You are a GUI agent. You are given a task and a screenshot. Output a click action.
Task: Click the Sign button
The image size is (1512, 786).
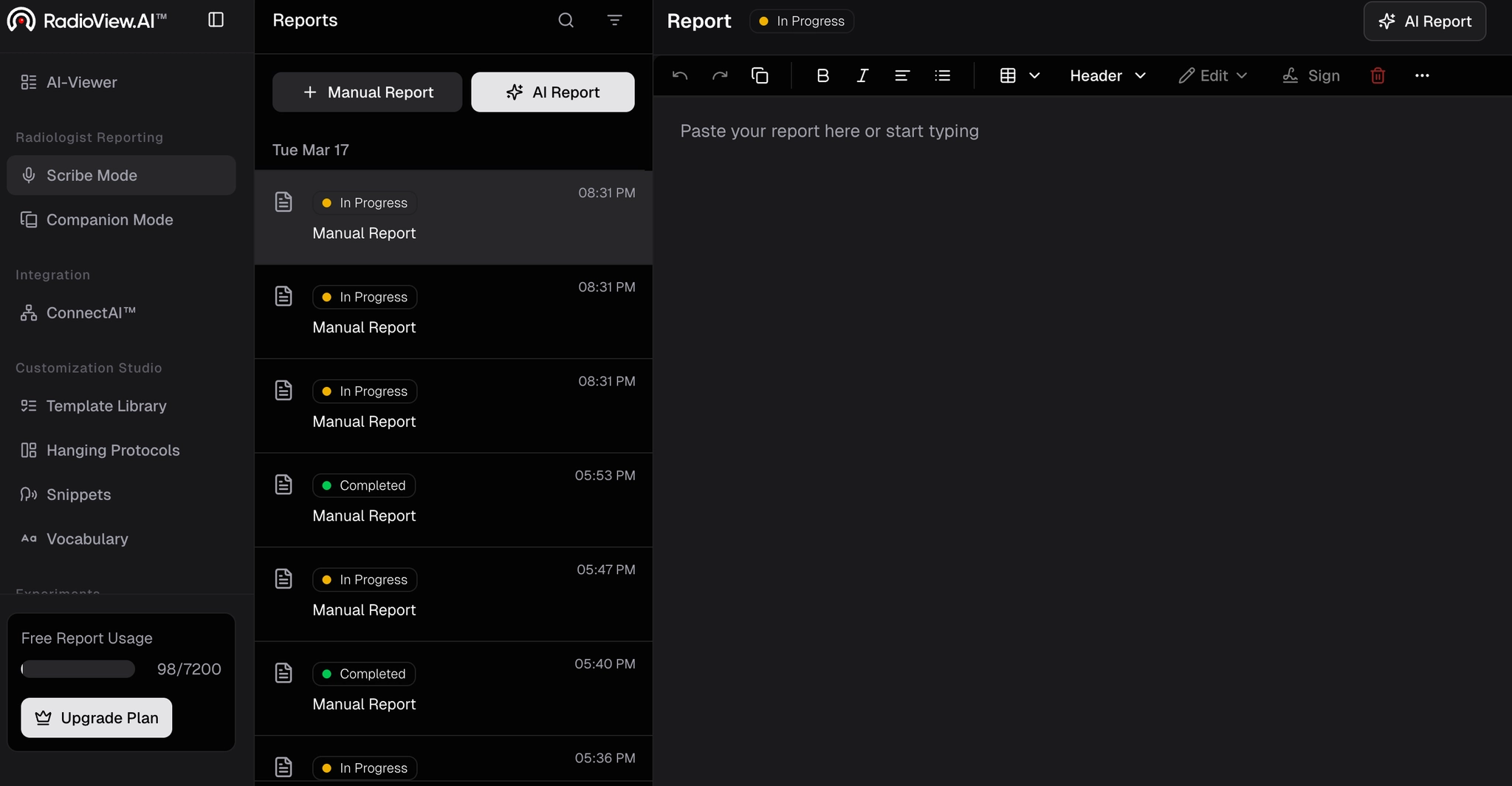pyautogui.click(x=1310, y=75)
